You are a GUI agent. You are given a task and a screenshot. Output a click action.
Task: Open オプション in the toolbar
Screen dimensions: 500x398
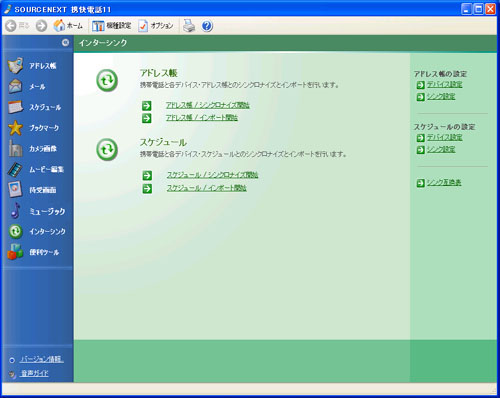(x=156, y=26)
